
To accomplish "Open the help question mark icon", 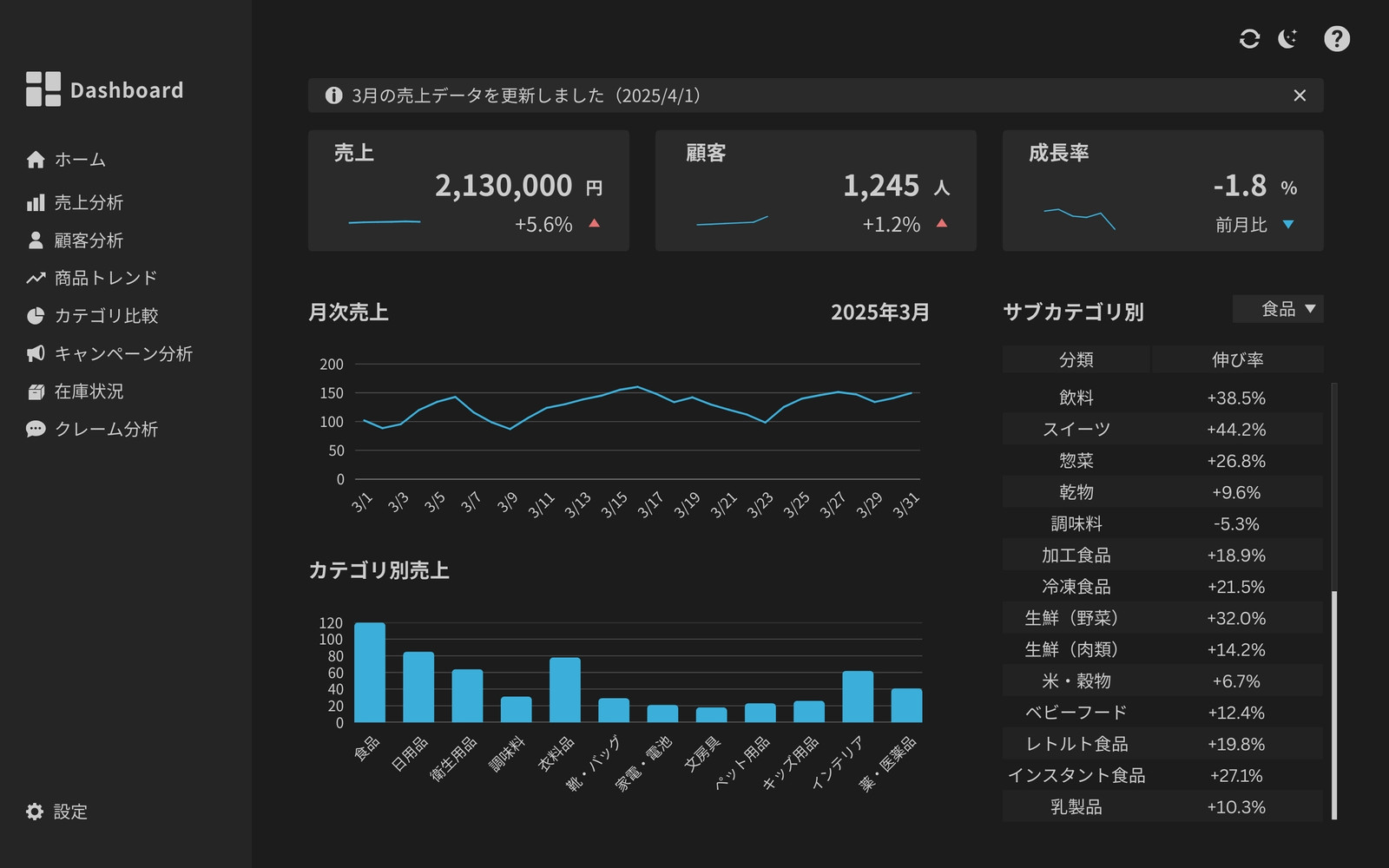I will tap(1337, 38).
